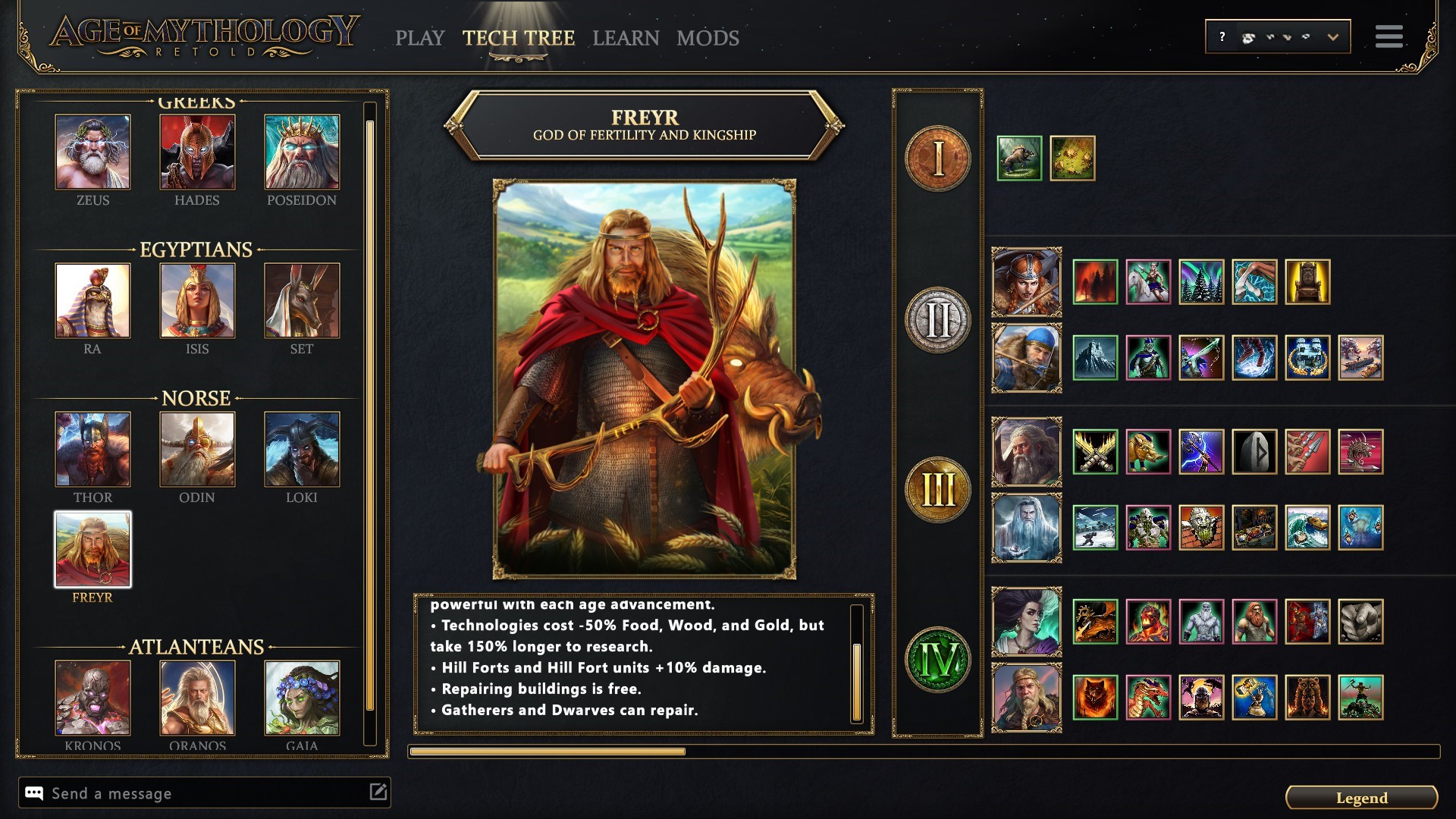The width and height of the screenshot is (1456, 819).
Task: Select the Age III gold medallion
Action: tap(938, 490)
